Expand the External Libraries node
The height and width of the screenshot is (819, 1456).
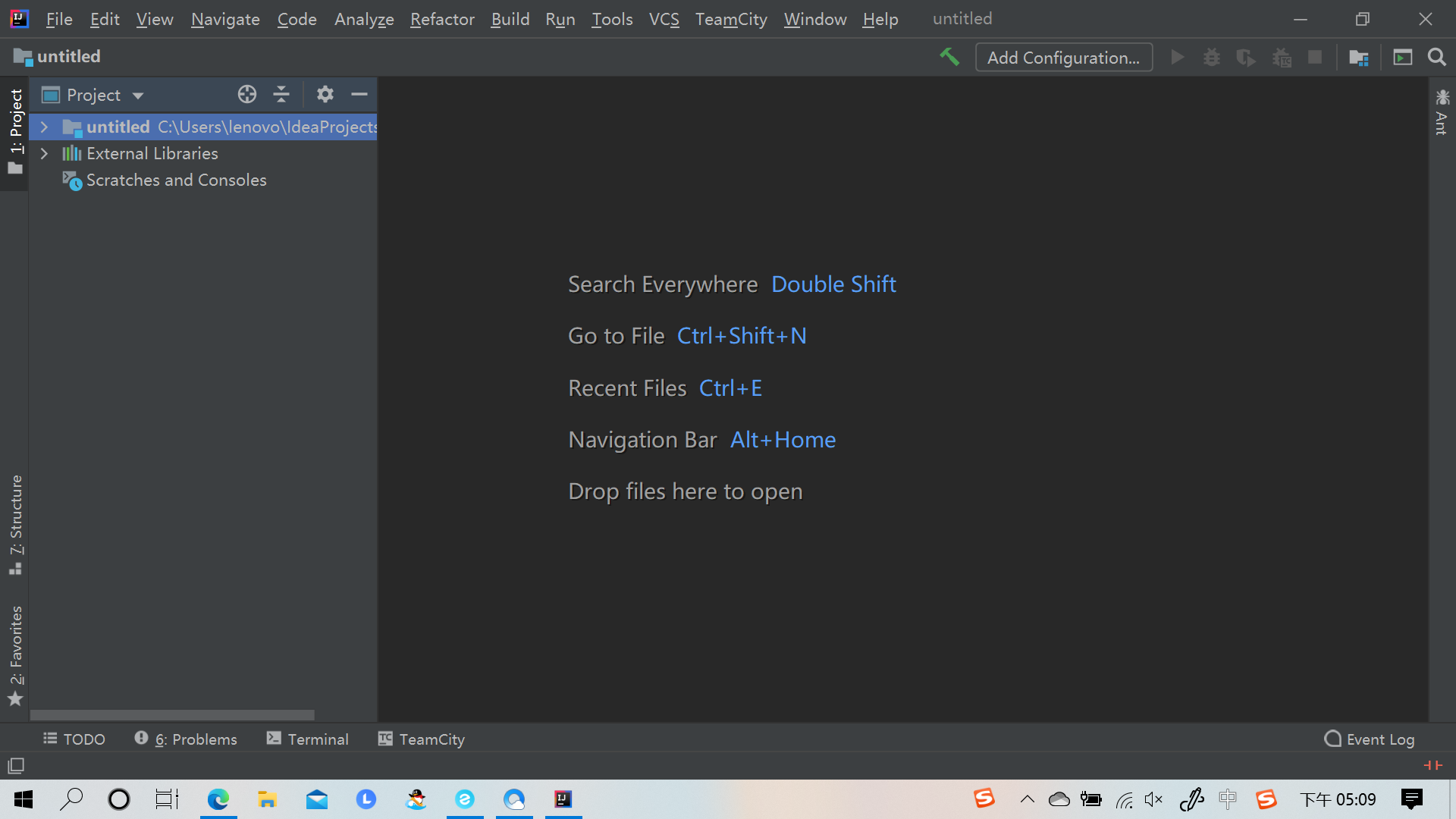point(44,153)
